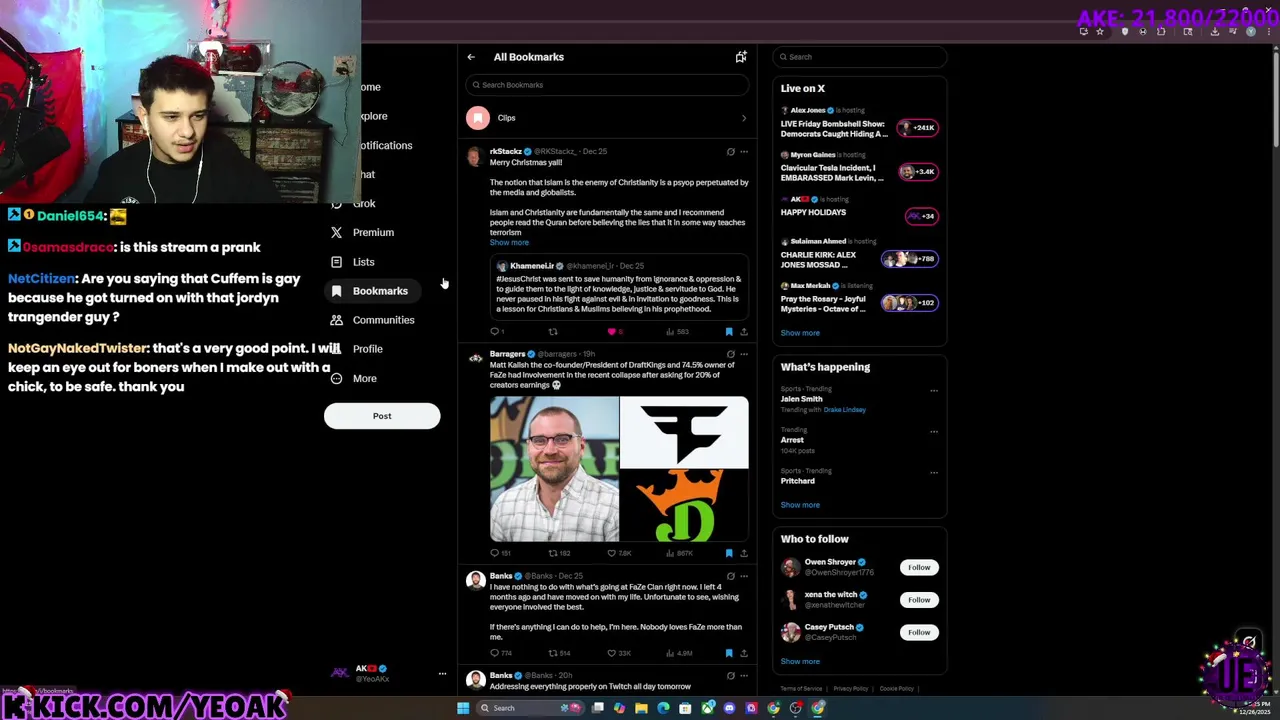
Task: Share the Banks Dec 25 post
Action: coord(743,653)
